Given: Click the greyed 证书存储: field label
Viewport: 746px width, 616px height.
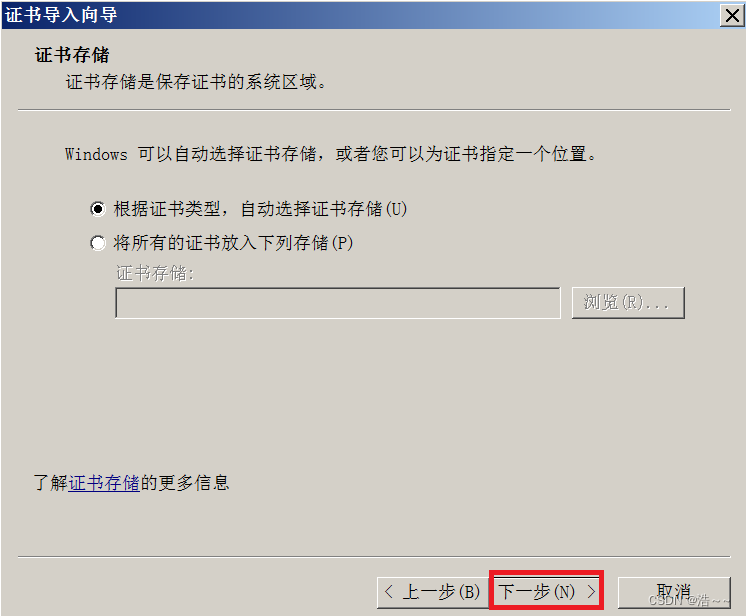Looking at the screenshot, I should tap(156, 274).
